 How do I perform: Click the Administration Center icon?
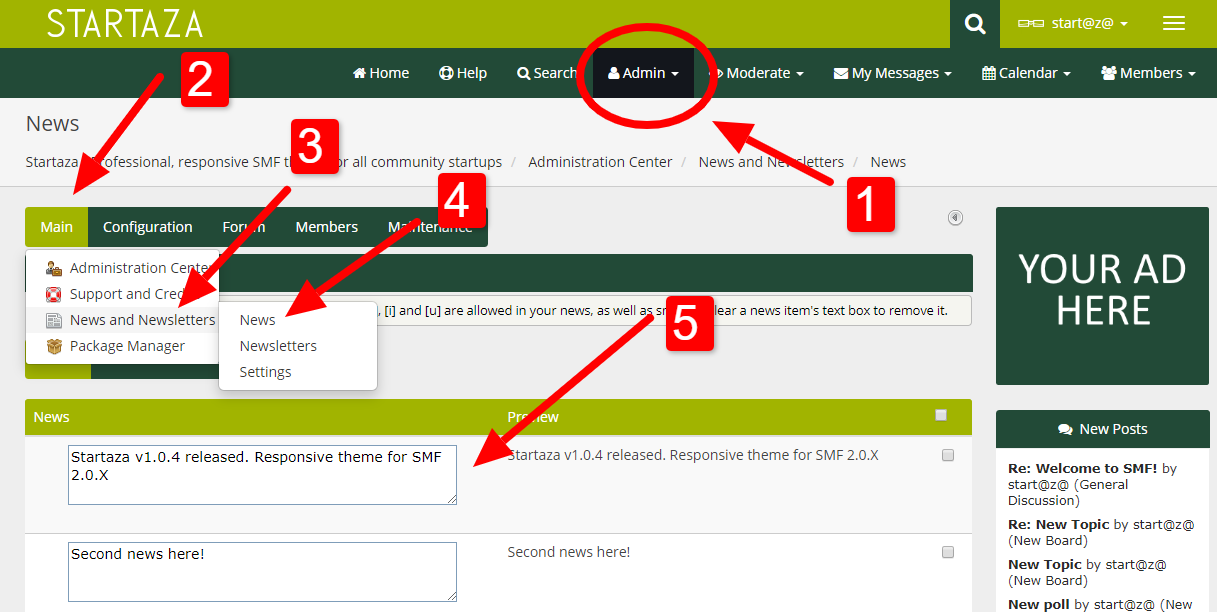tap(54, 268)
